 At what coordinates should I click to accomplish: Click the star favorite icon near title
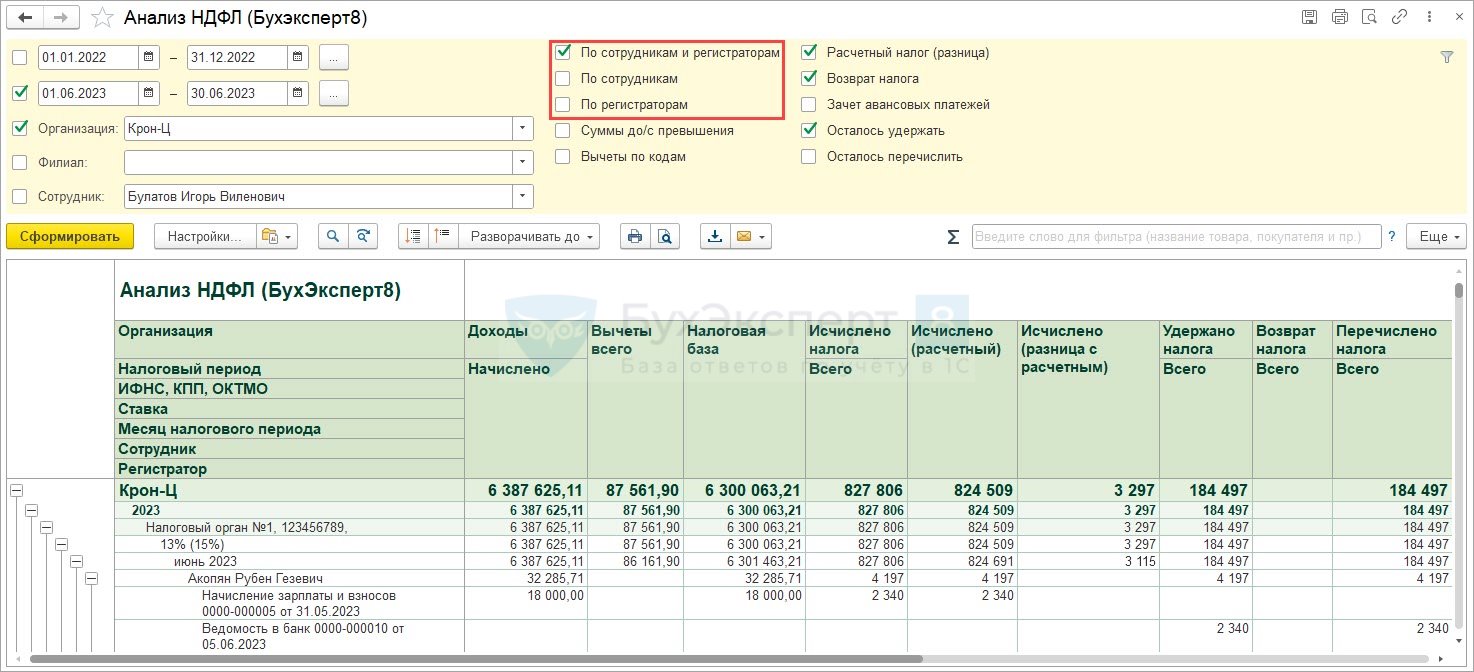[x=101, y=18]
